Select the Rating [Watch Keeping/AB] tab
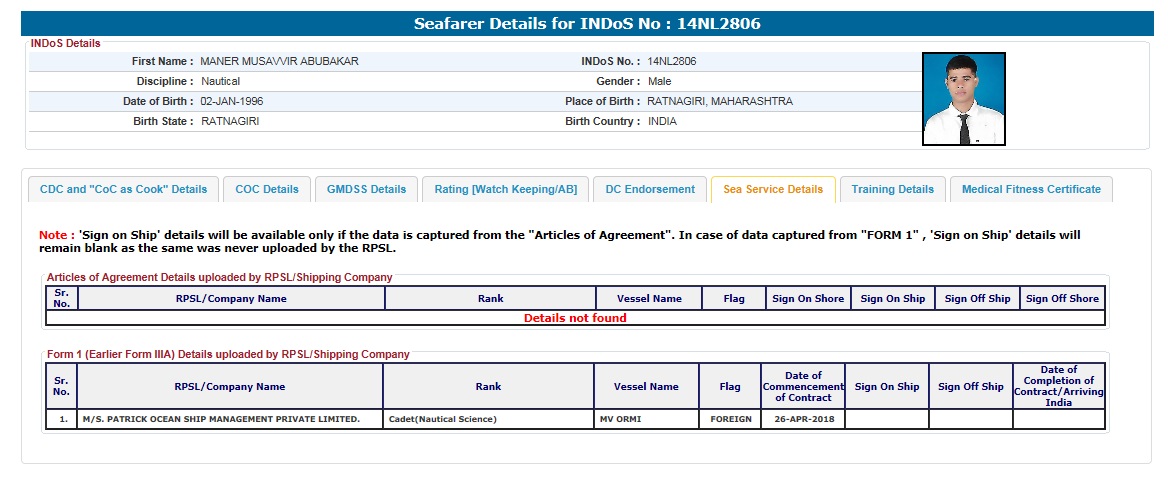 (x=505, y=189)
